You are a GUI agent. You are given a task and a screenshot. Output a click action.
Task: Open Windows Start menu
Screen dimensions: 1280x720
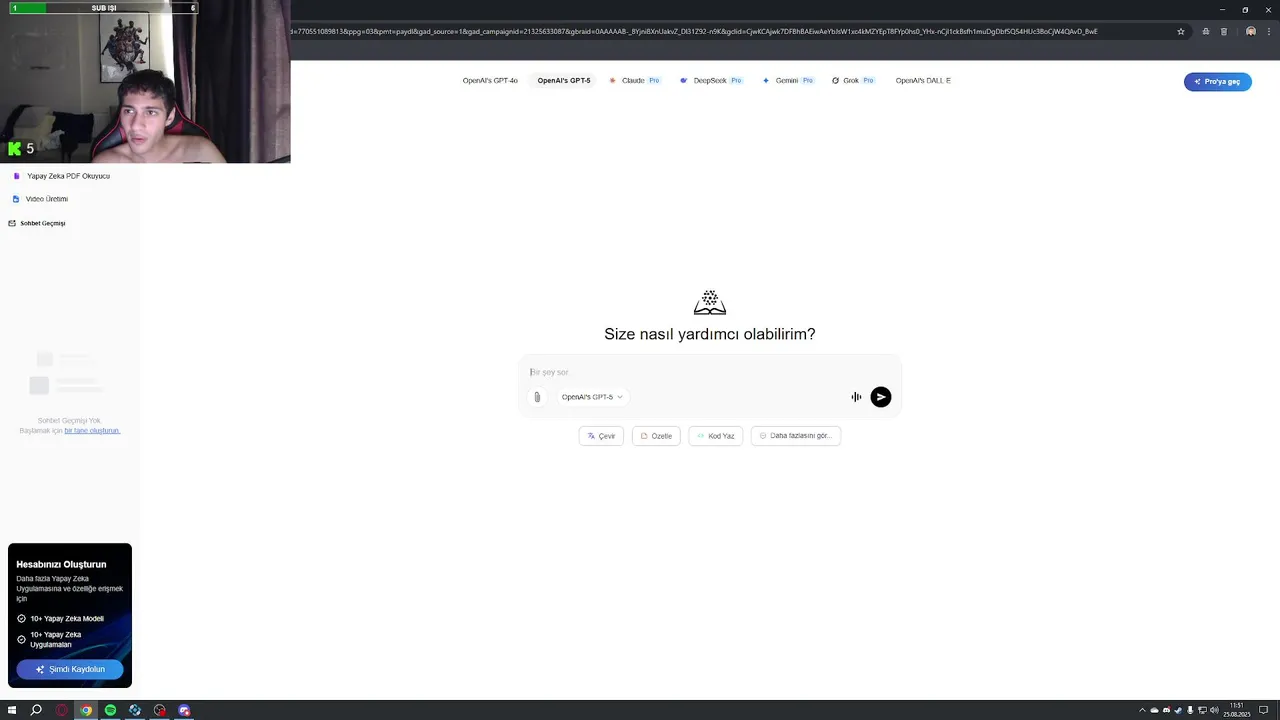(12, 710)
